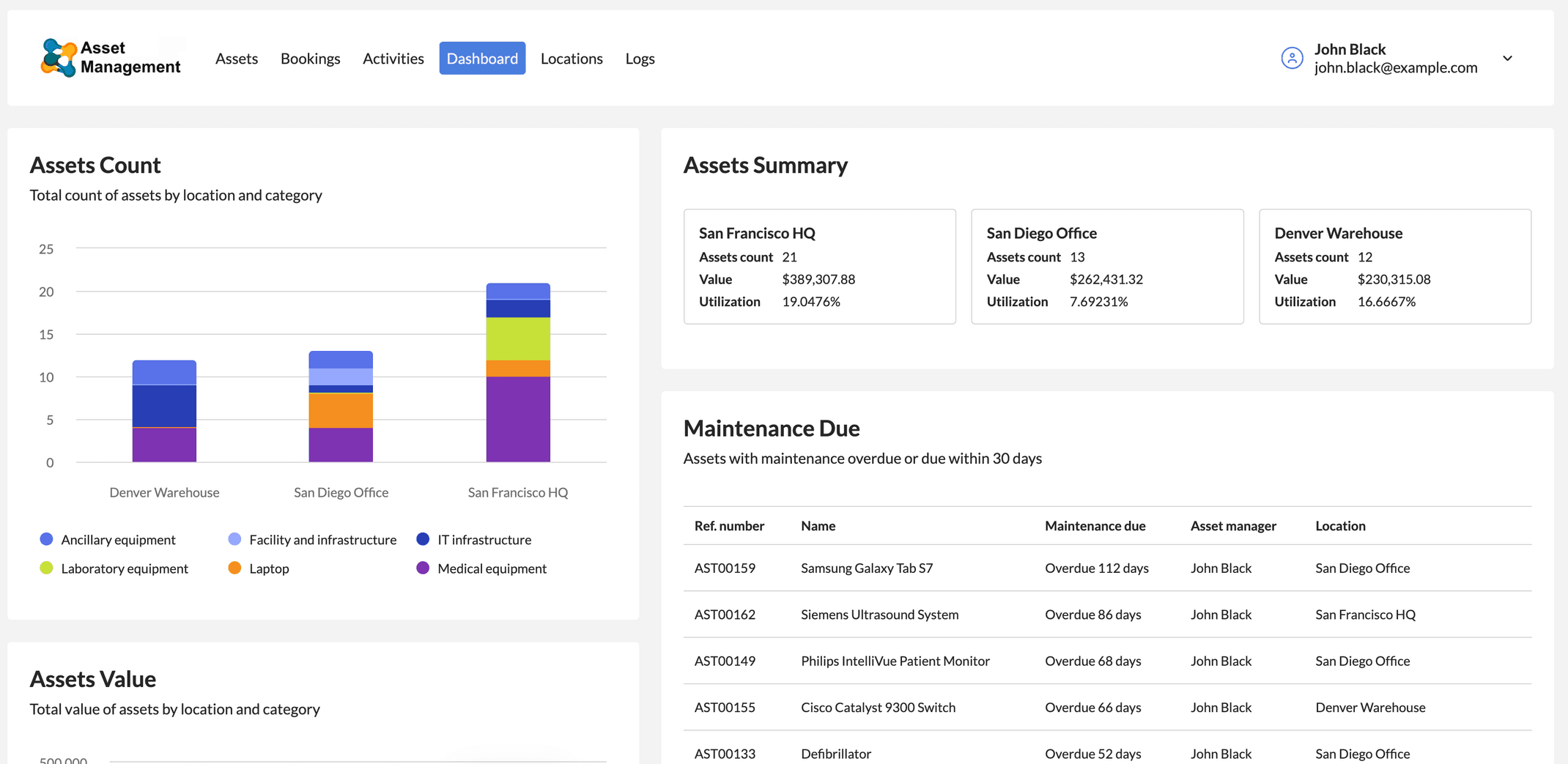
Task: Expand the user account dropdown chevron
Action: (1507, 58)
